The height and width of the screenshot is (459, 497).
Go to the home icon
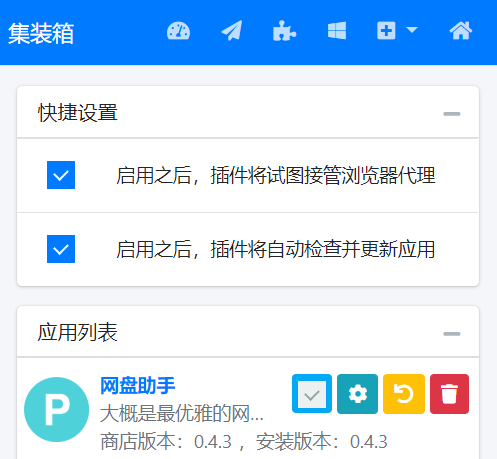461,31
